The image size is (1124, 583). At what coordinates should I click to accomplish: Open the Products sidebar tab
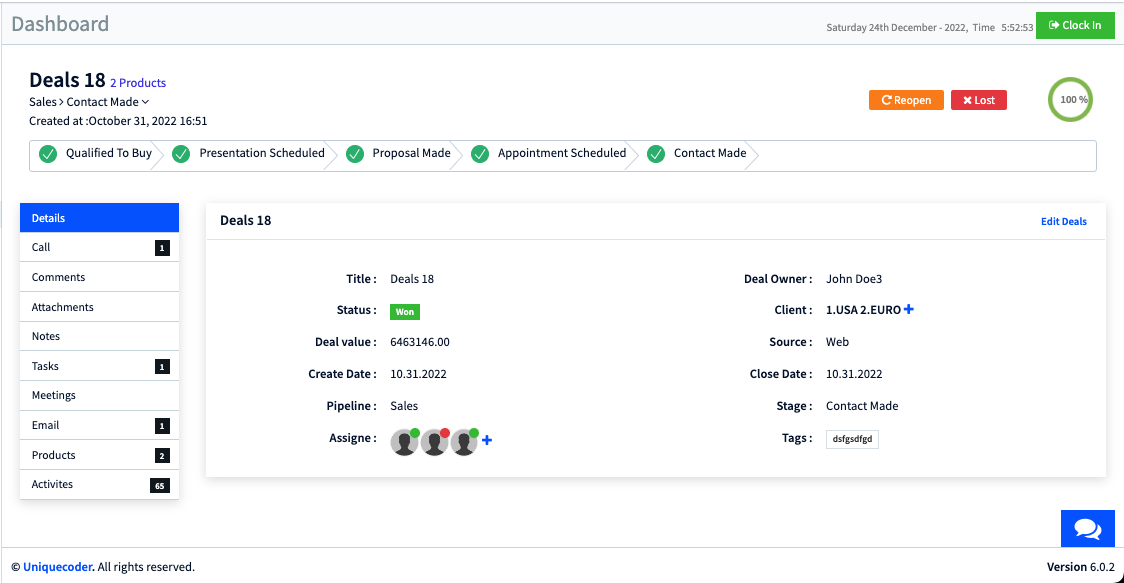pos(100,455)
